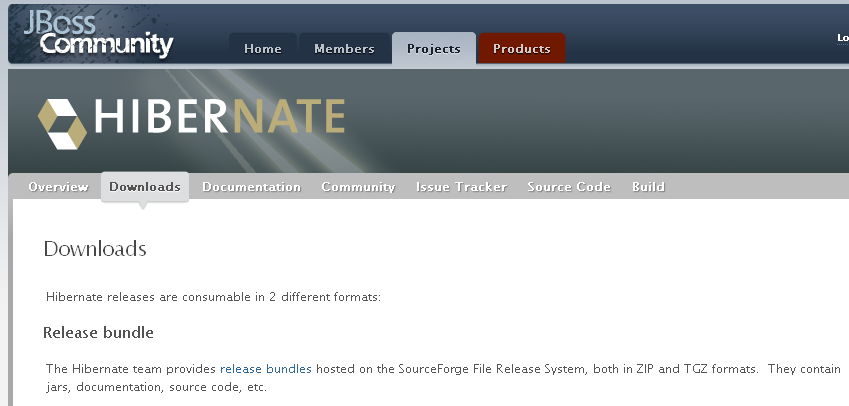Open the Home tab
Image resolution: width=849 pixels, height=406 pixels.
tap(263, 49)
